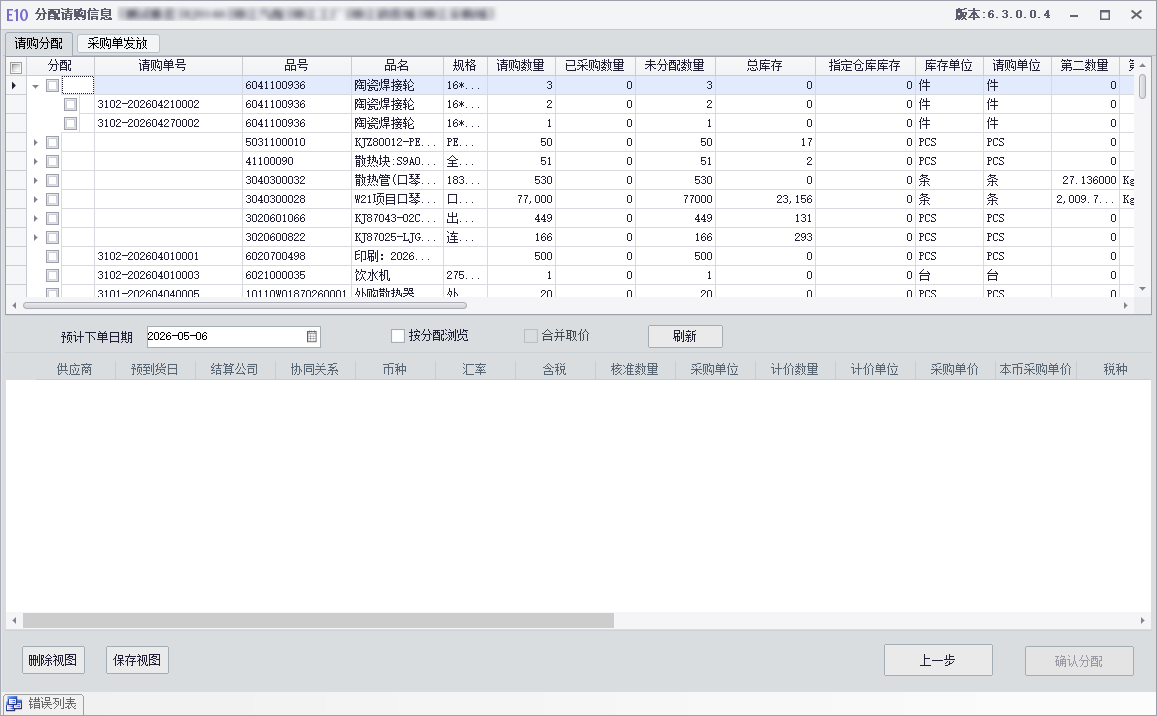Screen dimensions: 1157x716
Task: Tick checkbox for request 3102-202604270002
Action: point(71,123)
